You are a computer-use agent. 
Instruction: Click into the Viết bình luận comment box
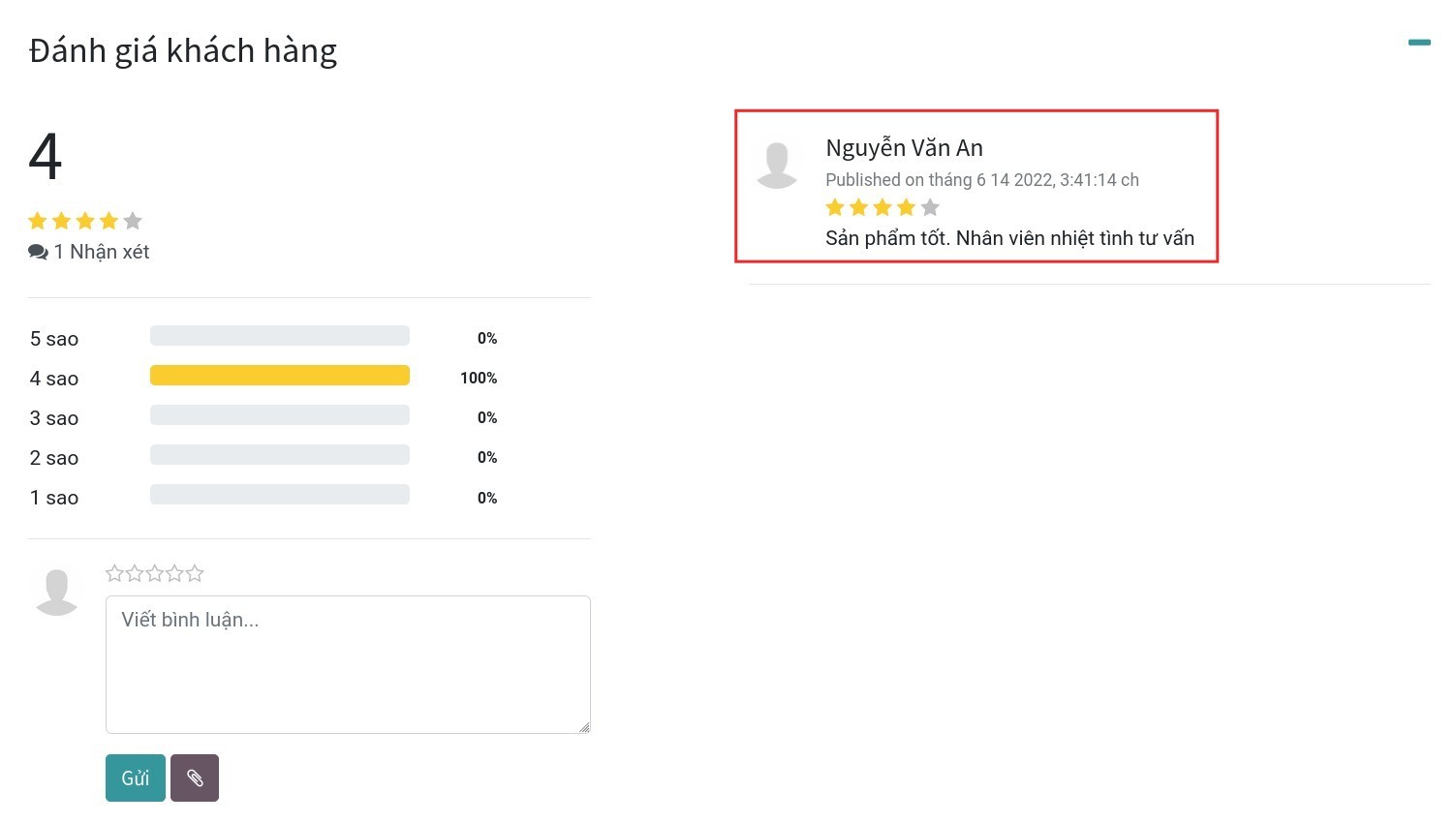click(348, 664)
